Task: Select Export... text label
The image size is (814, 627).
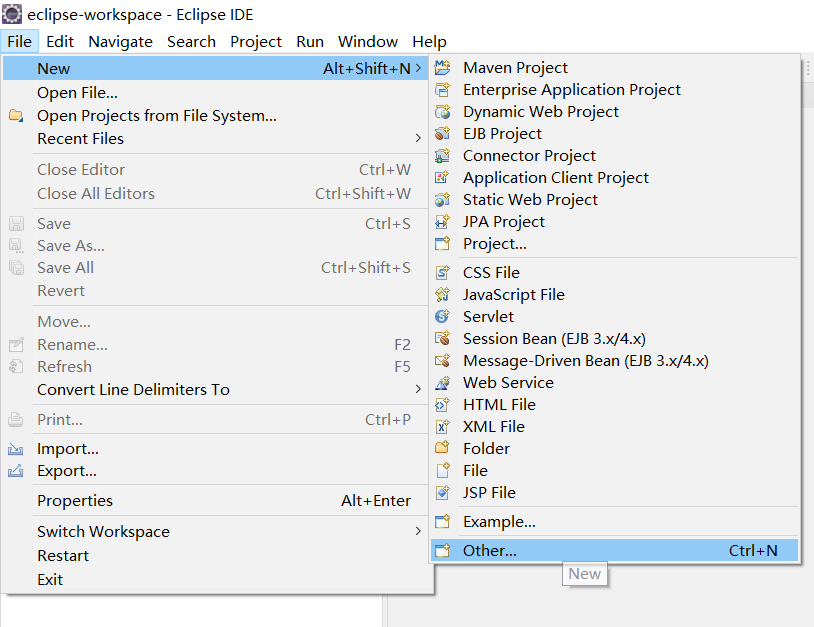Action: pyautogui.click(x=66, y=471)
